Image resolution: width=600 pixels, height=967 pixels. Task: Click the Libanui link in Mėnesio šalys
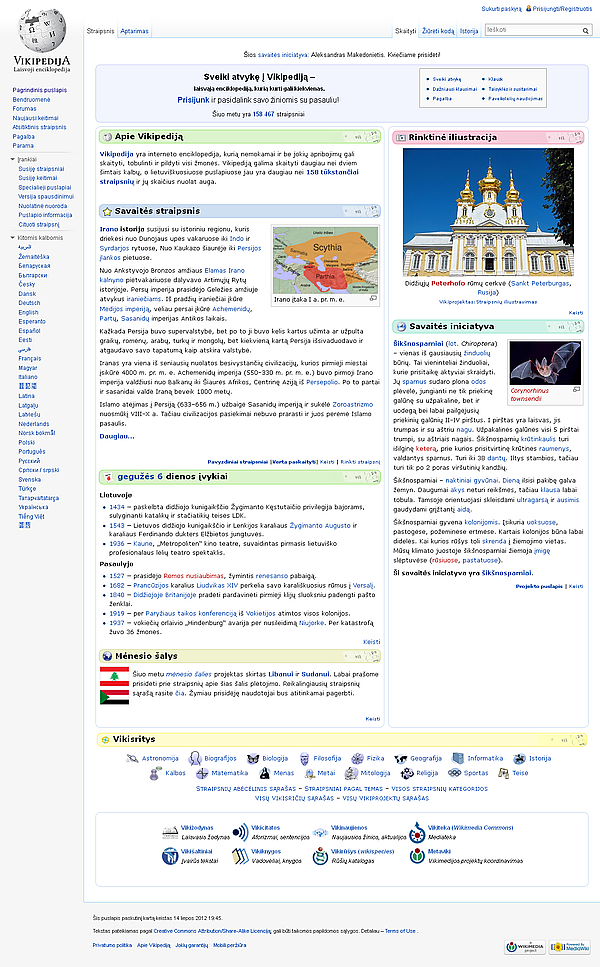point(281,674)
